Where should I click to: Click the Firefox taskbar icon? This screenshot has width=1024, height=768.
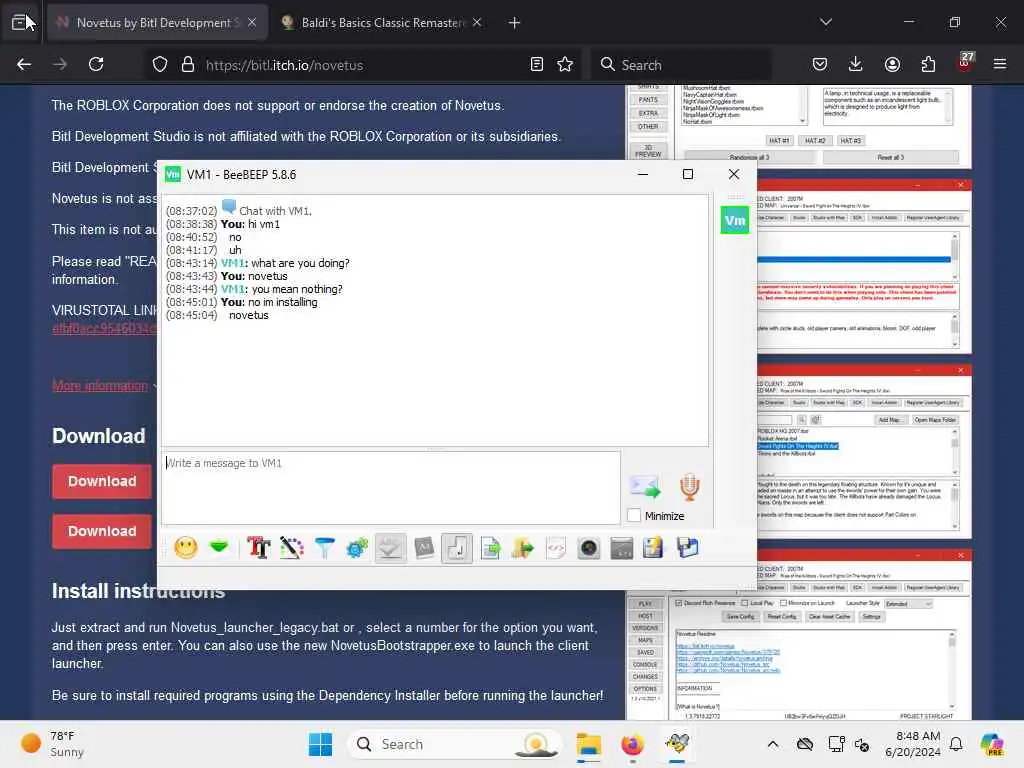click(x=632, y=744)
